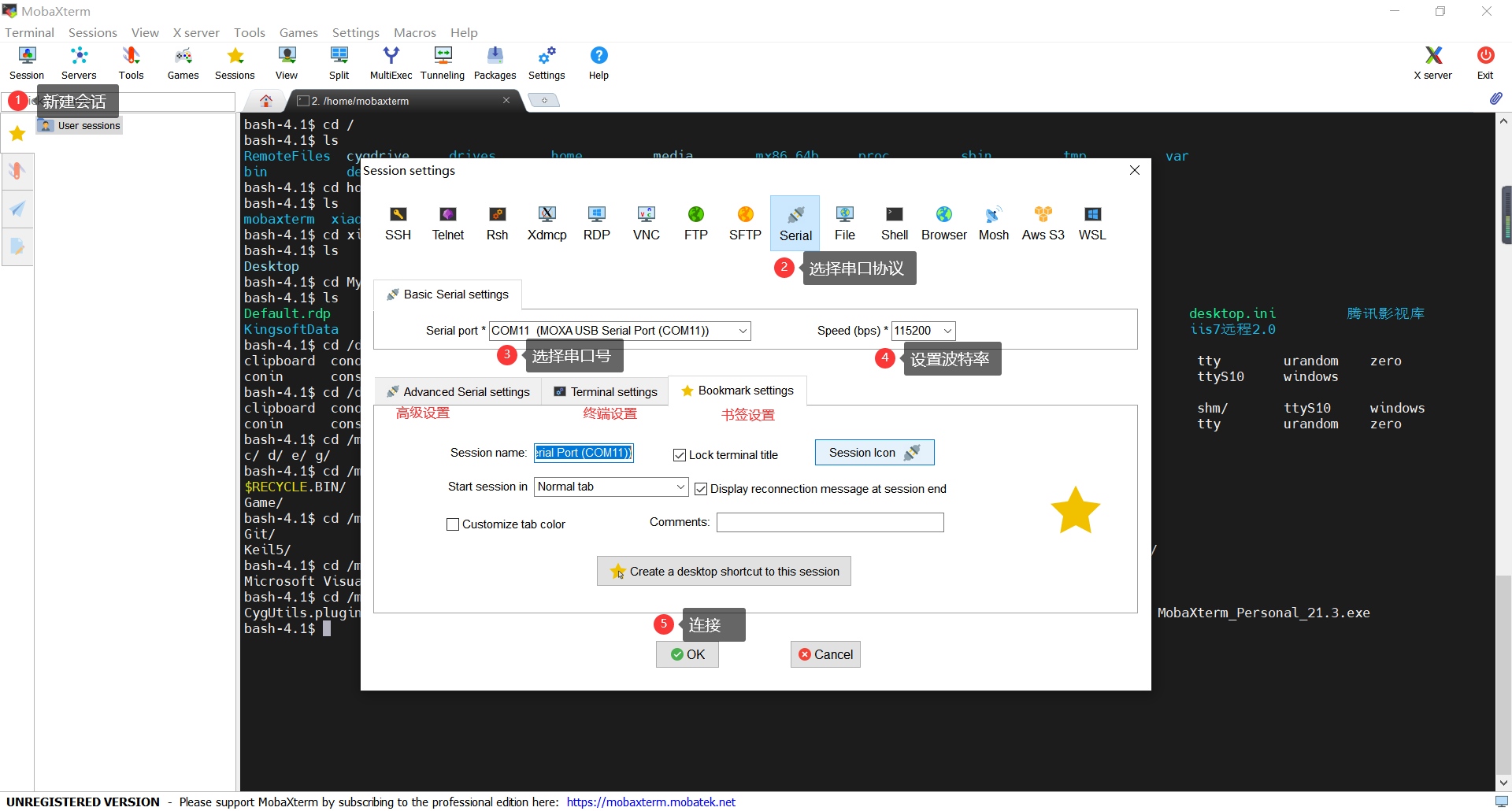Screen dimensions: 1512x811
Task: Open the Tools toolbar icon
Action: pos(131,63)
